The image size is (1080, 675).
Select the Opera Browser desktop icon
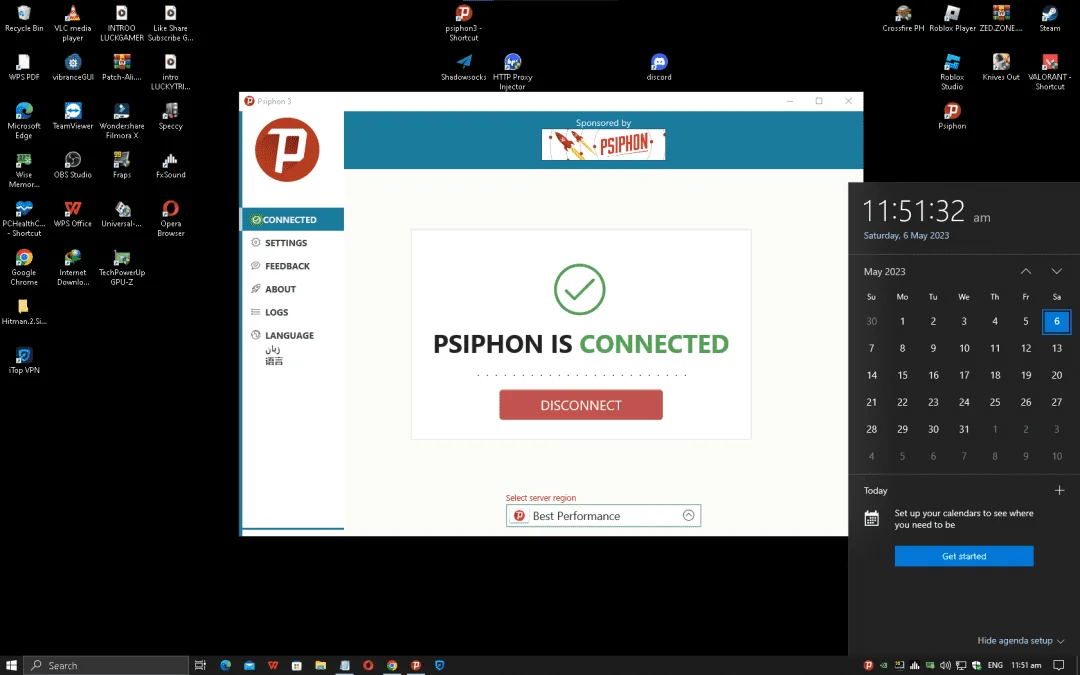click(x=170, y=218)
